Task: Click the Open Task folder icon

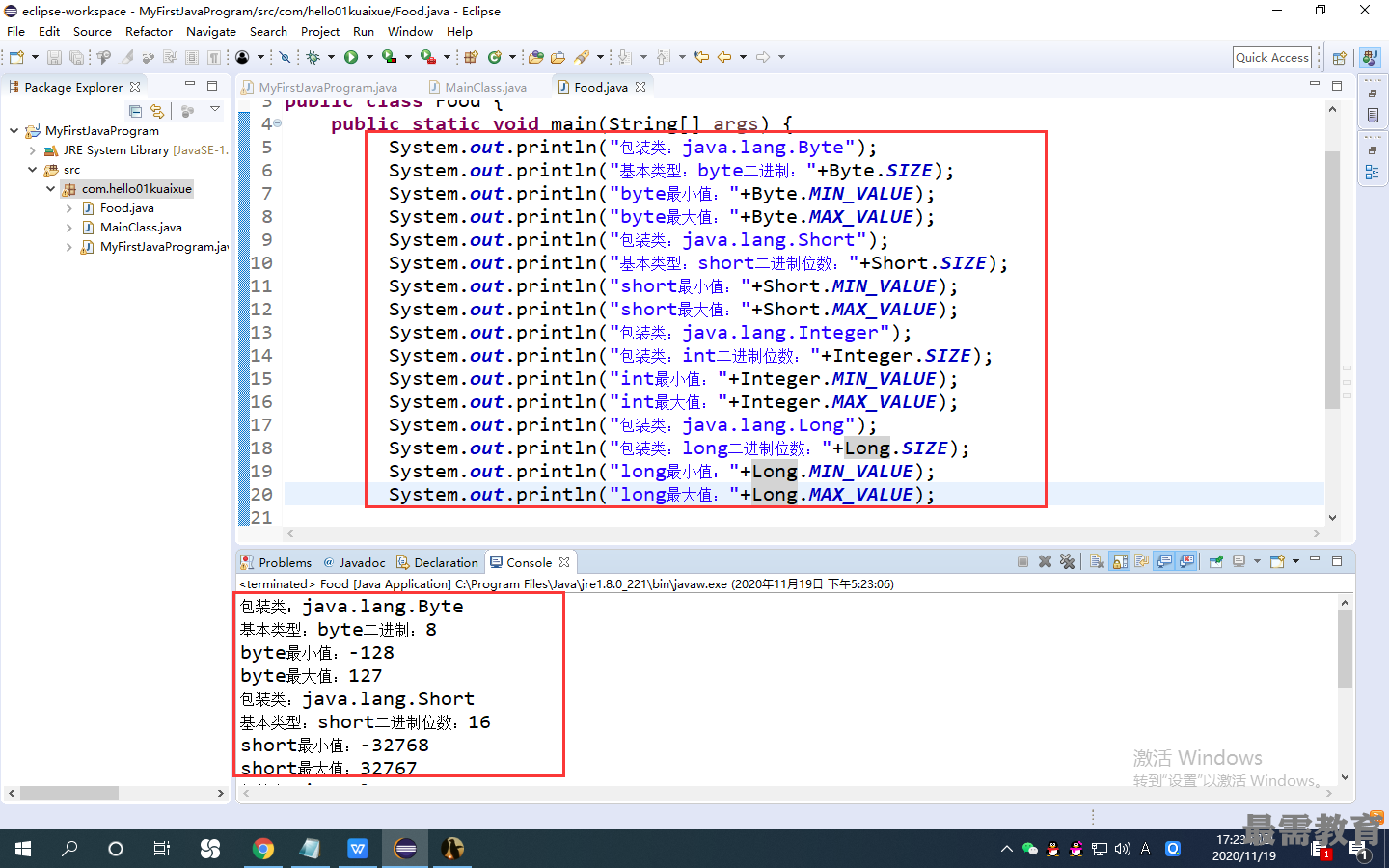Action: [x=558, y=57]
